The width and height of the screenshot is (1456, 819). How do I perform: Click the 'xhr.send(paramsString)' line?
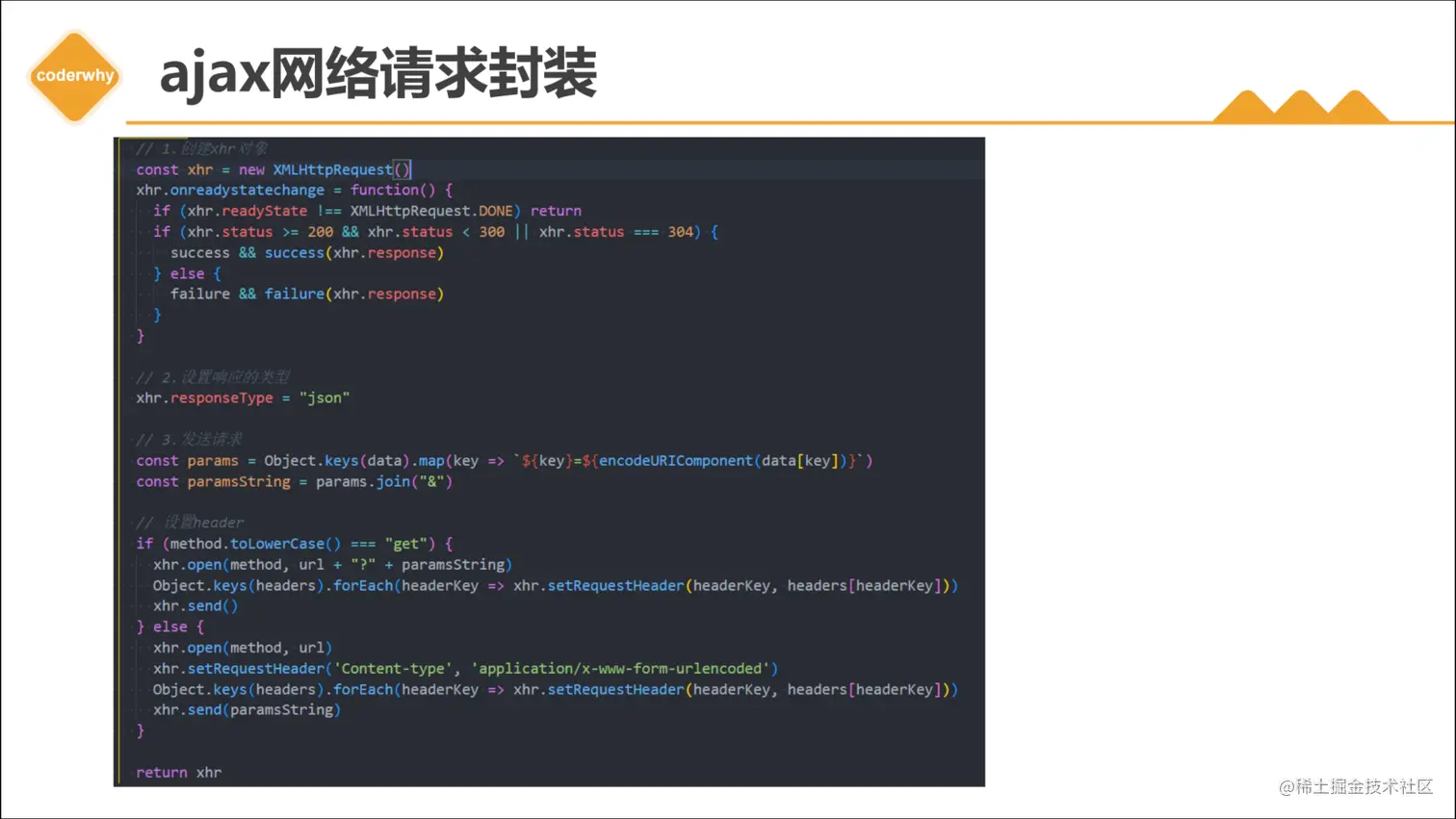247,710
